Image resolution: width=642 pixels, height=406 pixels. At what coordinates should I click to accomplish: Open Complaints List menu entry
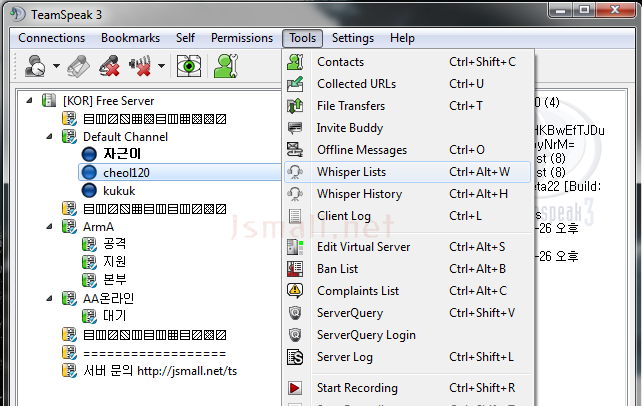(407, 291)
